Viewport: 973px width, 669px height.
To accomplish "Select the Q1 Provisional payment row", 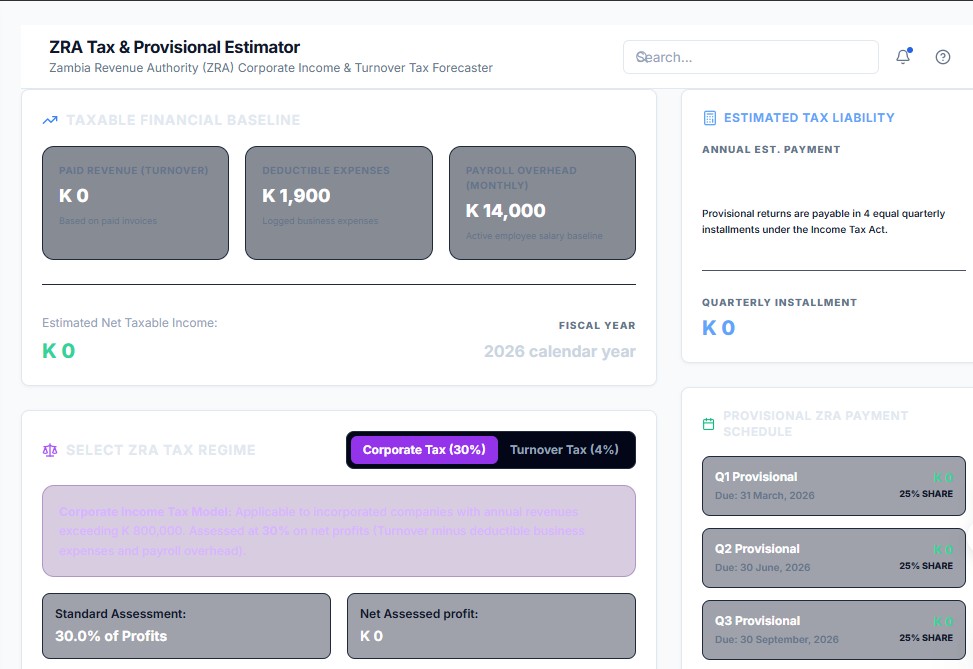I will point(833,486).
